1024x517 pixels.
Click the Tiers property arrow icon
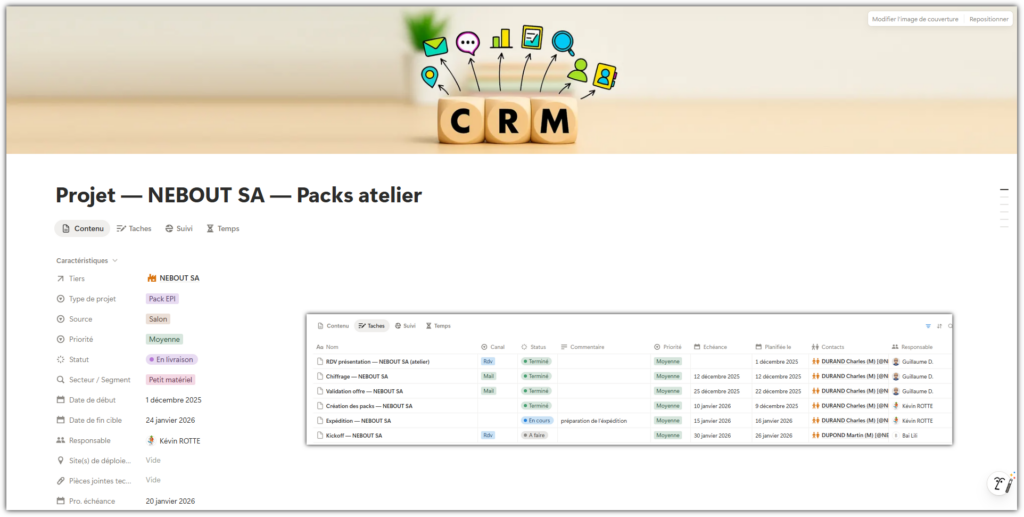tap(61, 278)
